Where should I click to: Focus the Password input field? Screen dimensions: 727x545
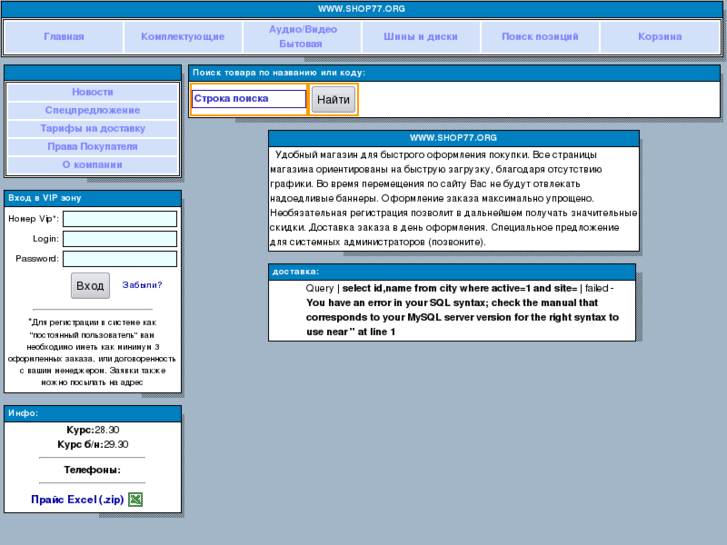(x=120, y=259)
